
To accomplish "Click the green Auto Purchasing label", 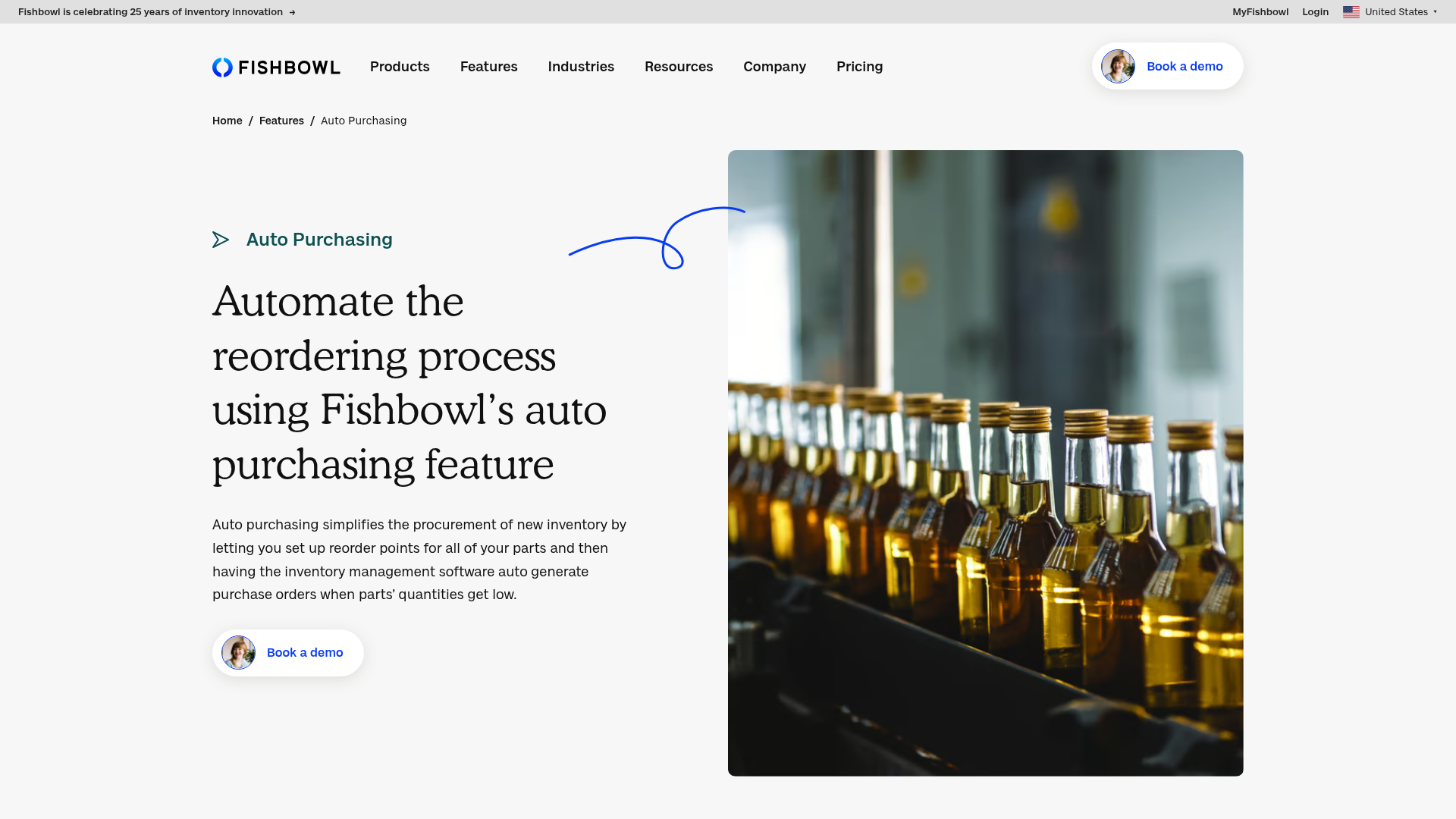I will click(319, 240).
